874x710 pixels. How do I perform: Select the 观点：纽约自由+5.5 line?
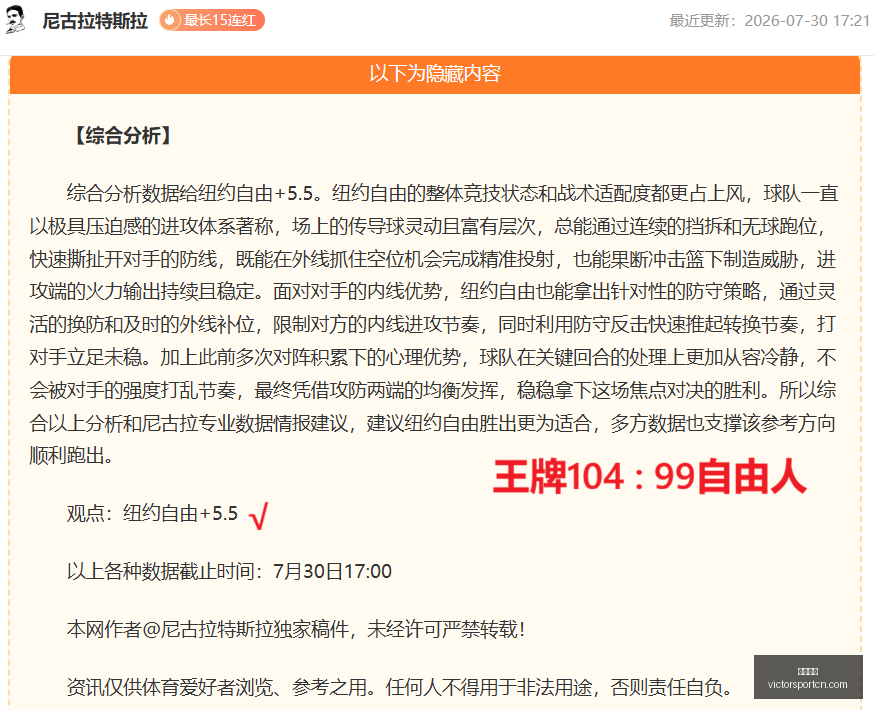pos(152,513)
